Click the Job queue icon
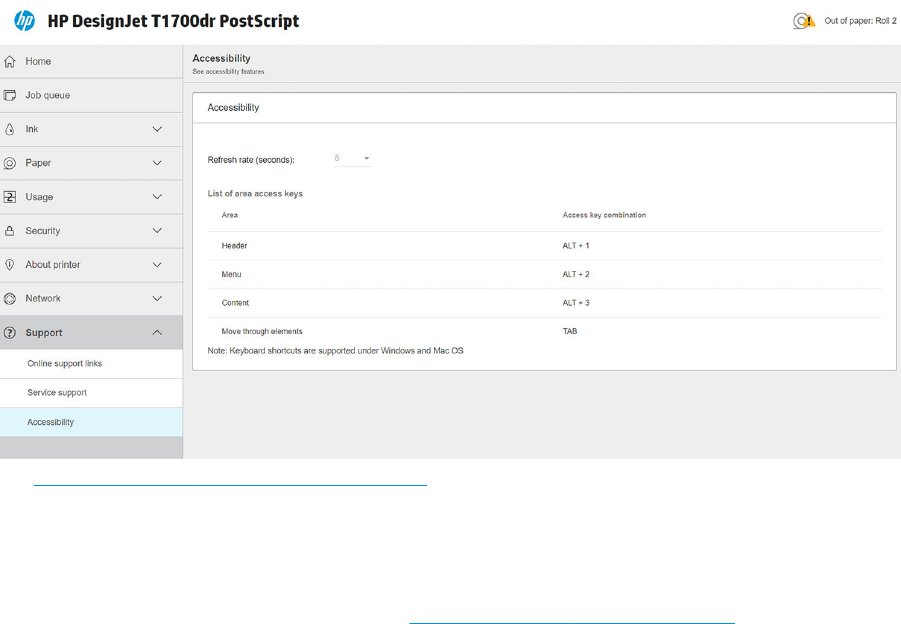The height and width of the screenshot is (624, 901). click(x=10, y=95)
